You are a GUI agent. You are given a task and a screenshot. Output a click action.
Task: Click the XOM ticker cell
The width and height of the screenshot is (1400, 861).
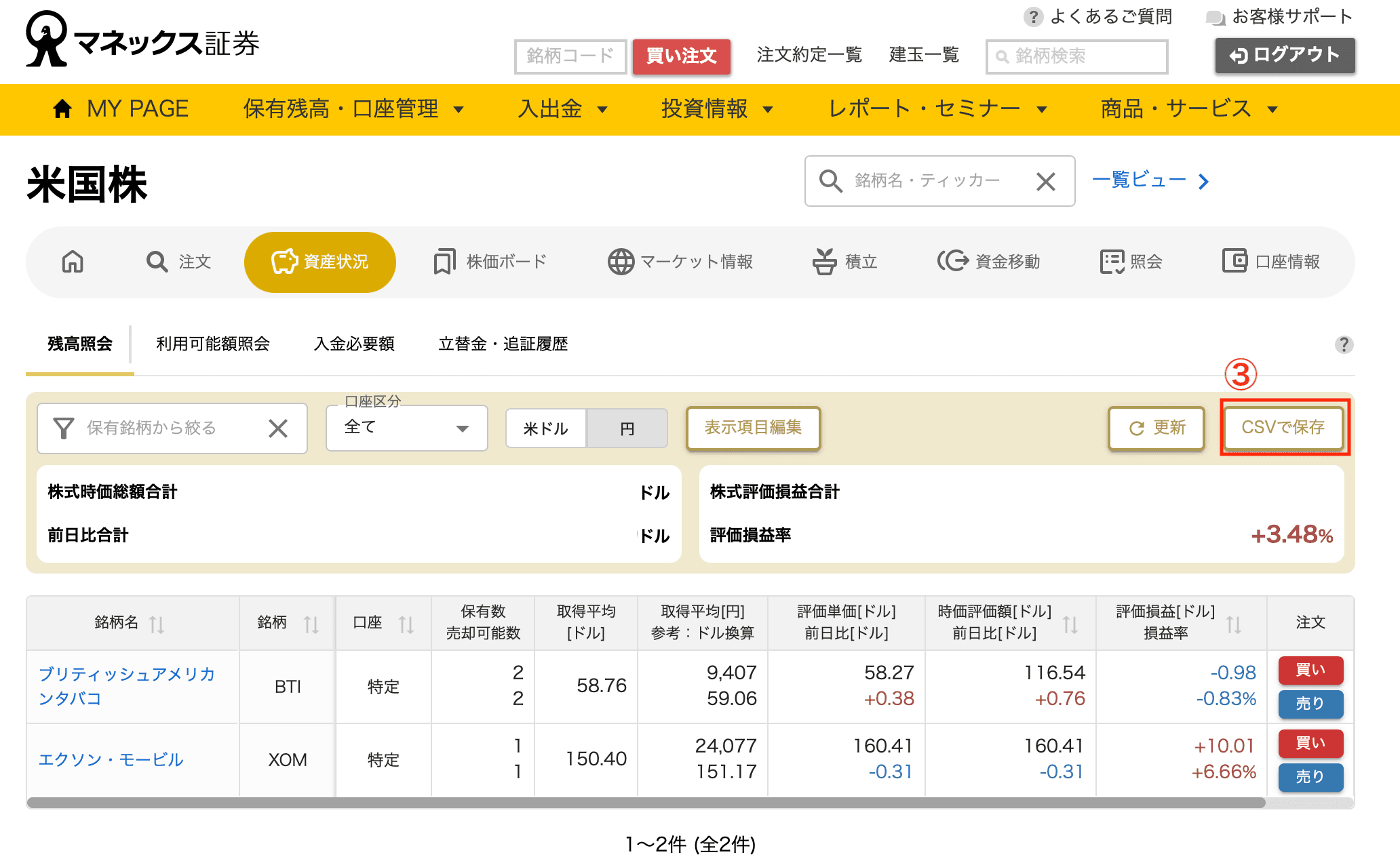tap(288, 760)
